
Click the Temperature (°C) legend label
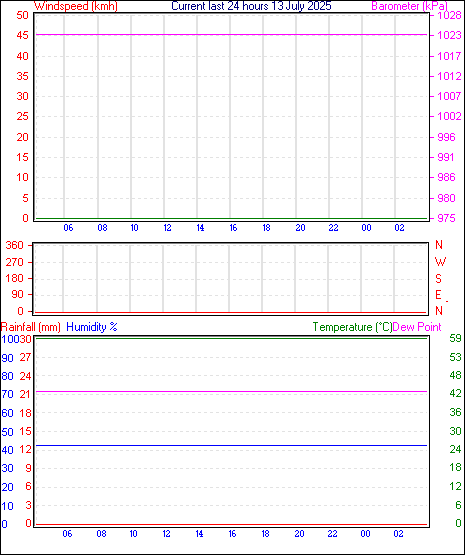tap(352, 327)
